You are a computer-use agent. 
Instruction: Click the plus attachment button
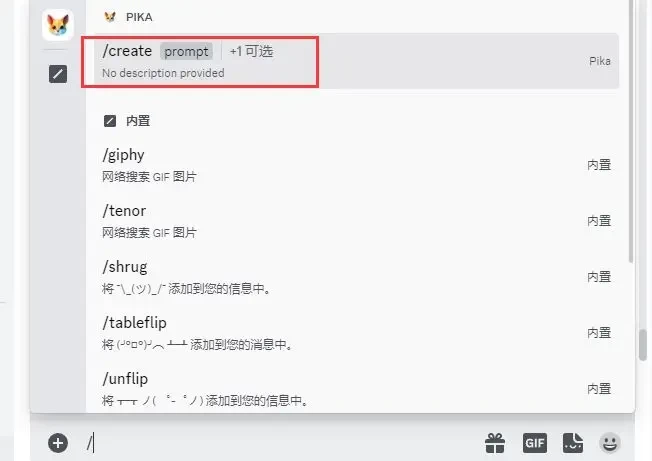pyautogui.click(x=58, y=443)
